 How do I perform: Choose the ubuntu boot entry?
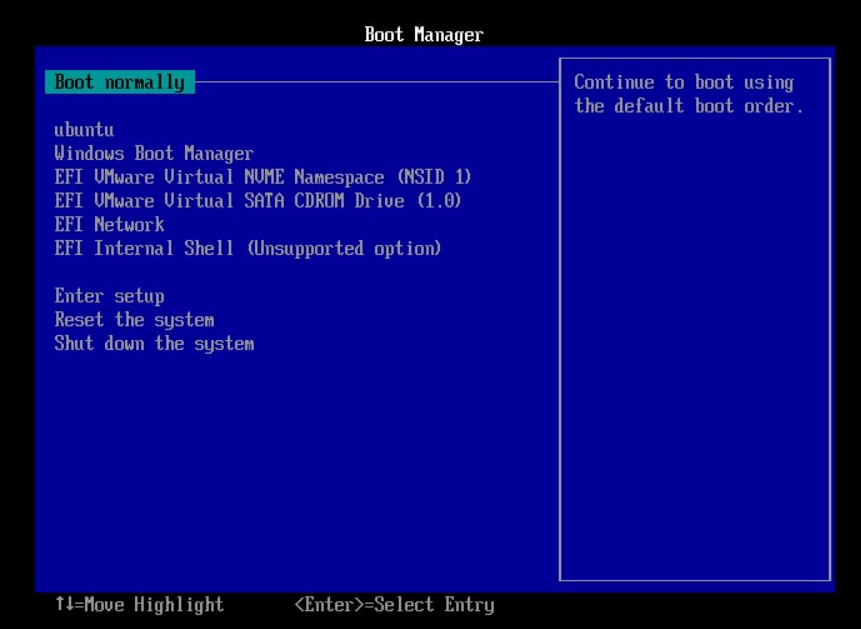84,130
